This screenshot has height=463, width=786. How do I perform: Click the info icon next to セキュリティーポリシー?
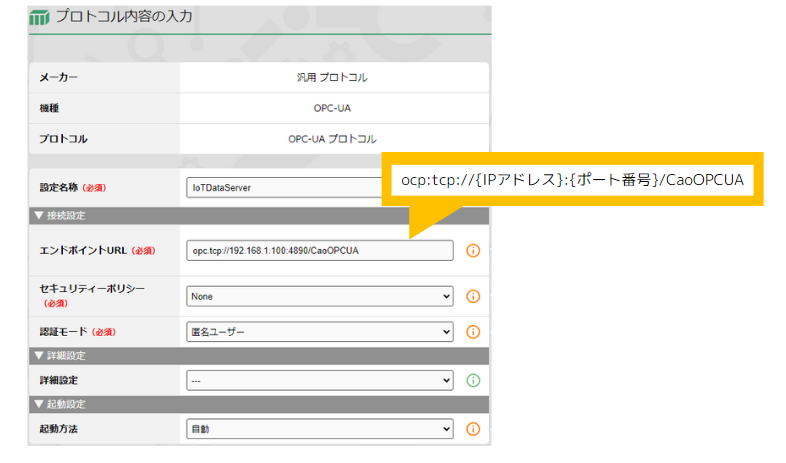[473, 296]
